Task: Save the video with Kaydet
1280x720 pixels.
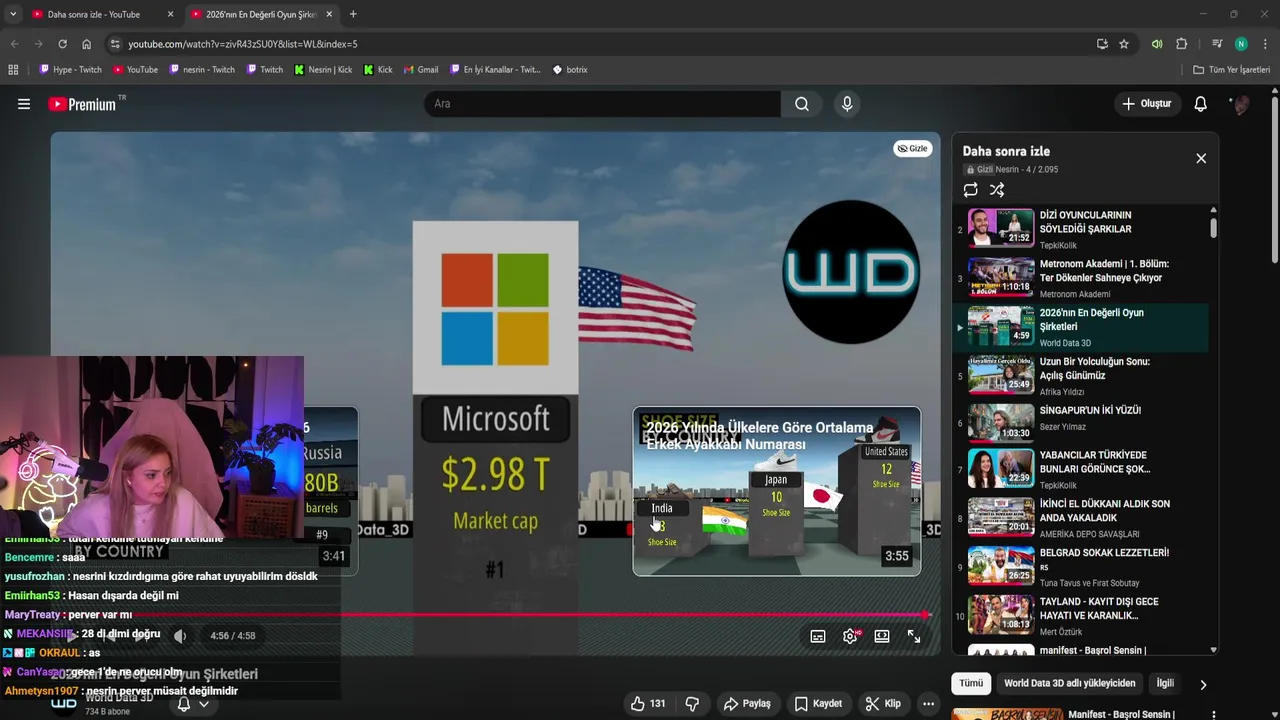Action: pos(817,703)
